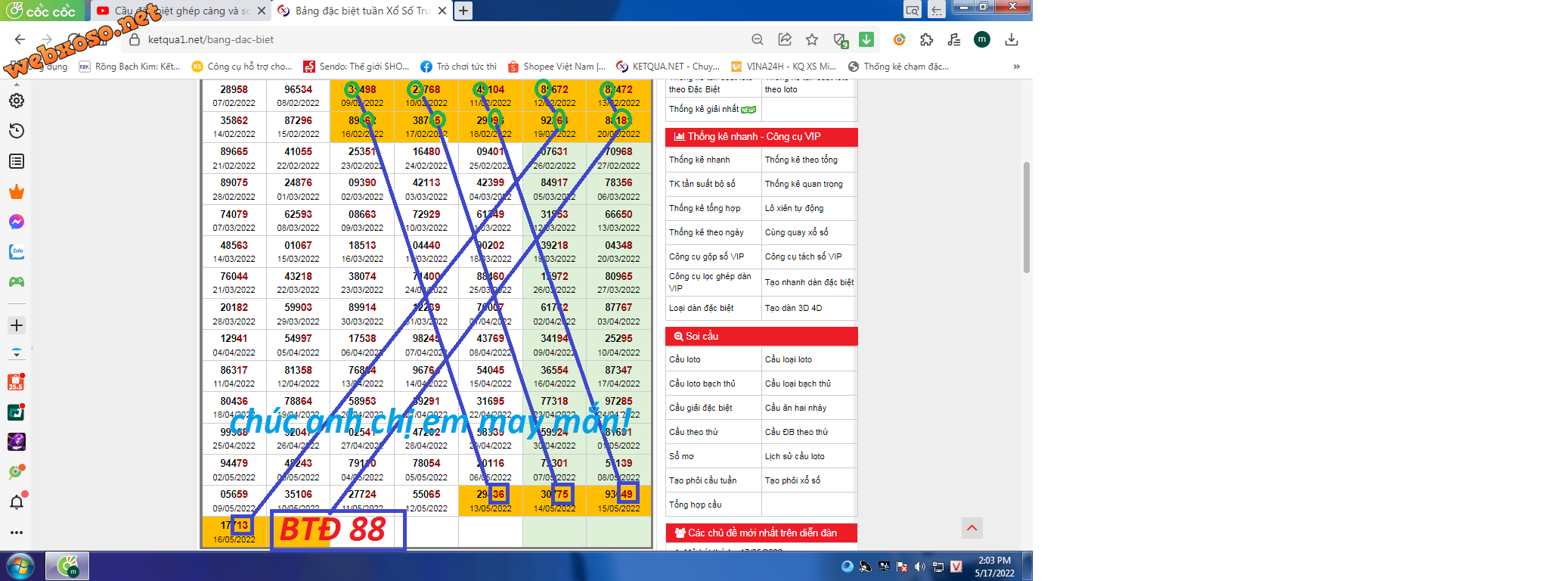This screenshot has width=1568, height=581.
Task: Open the orange crown sidebar icon
Action: click(16, 191)
